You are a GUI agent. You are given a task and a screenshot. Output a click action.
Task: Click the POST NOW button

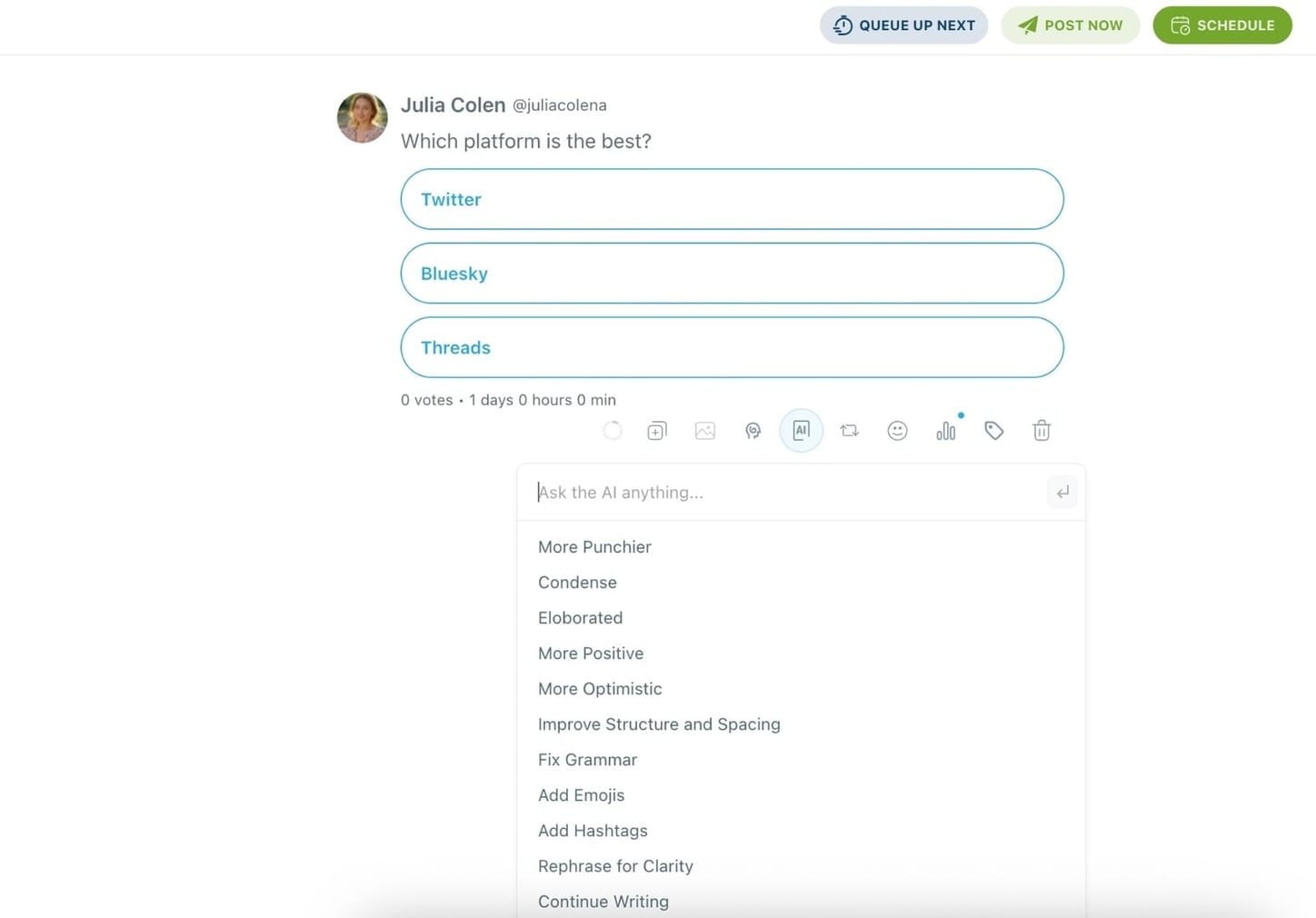click(1071, 25)
